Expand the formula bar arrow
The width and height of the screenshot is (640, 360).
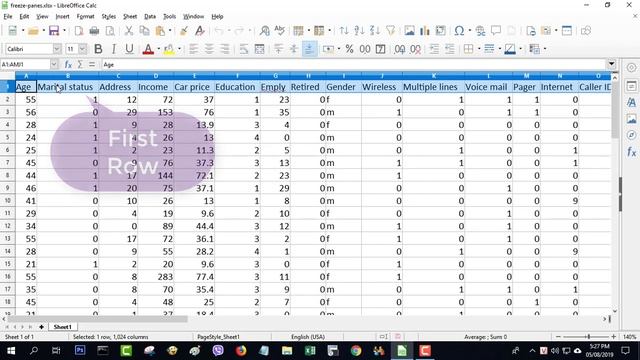pyautogui.click(x=611, y=64)
